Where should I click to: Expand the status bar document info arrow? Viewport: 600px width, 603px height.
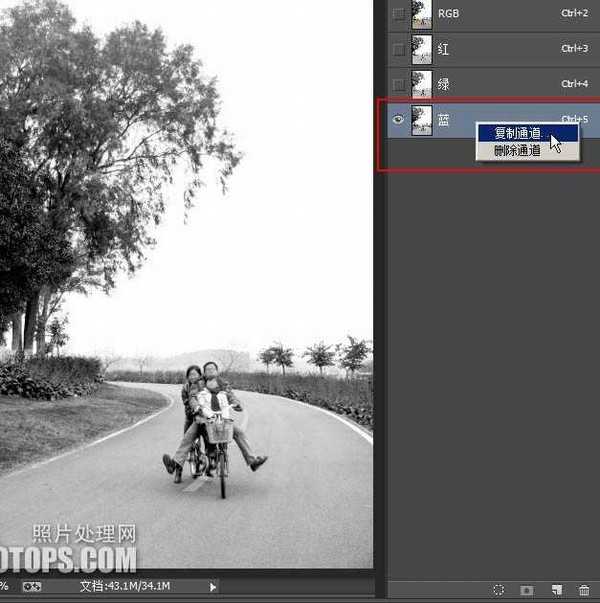[213, 586]
